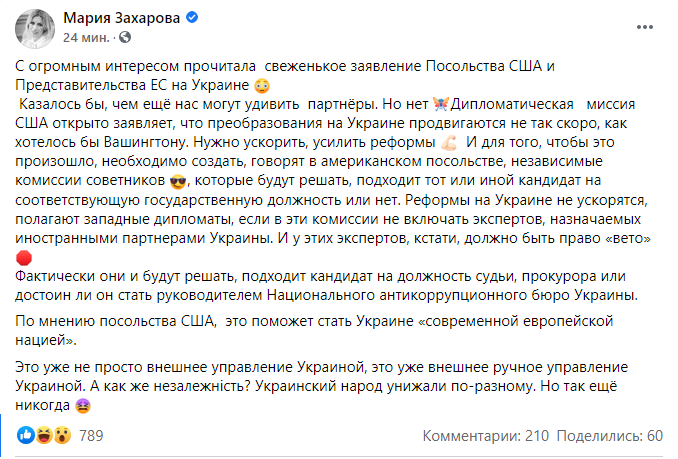Open Мария Захарова's profile picture
This screenshot has width=678, height=459.
tap(35, 29)
